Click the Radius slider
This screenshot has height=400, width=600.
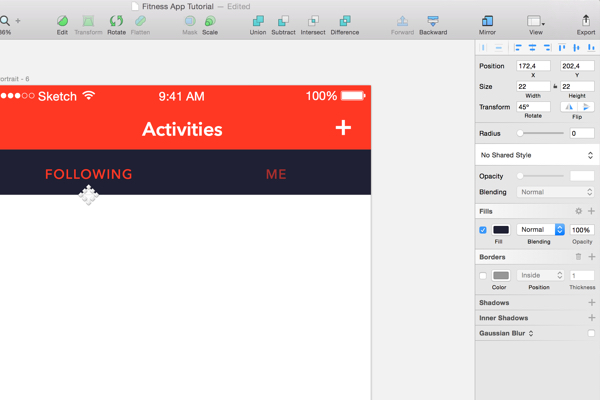[x=540, y=133]
